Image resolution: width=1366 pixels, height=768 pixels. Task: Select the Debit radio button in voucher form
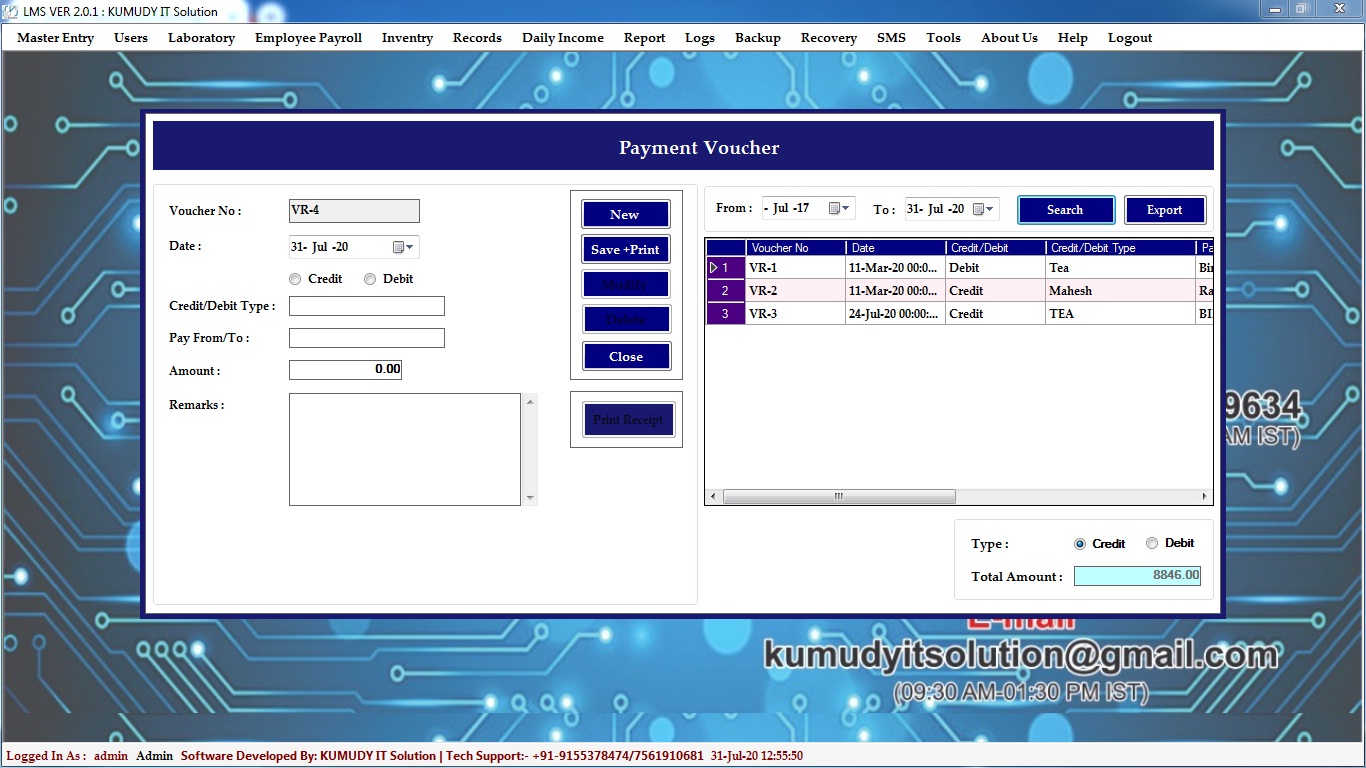coord(370,279)
